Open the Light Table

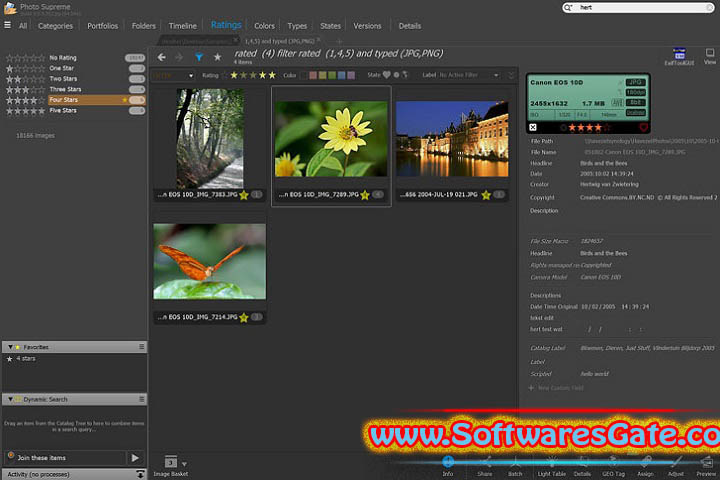[551, 466]
